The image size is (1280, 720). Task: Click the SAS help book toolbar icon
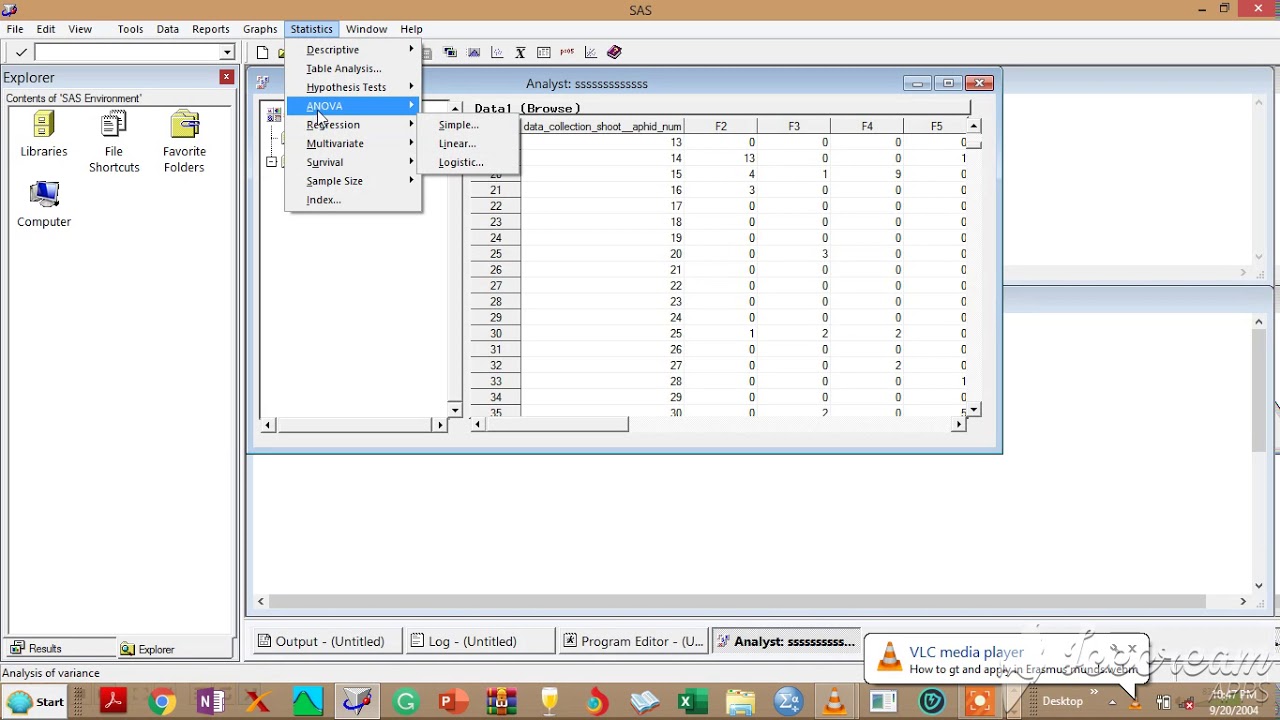click(614, 52)
